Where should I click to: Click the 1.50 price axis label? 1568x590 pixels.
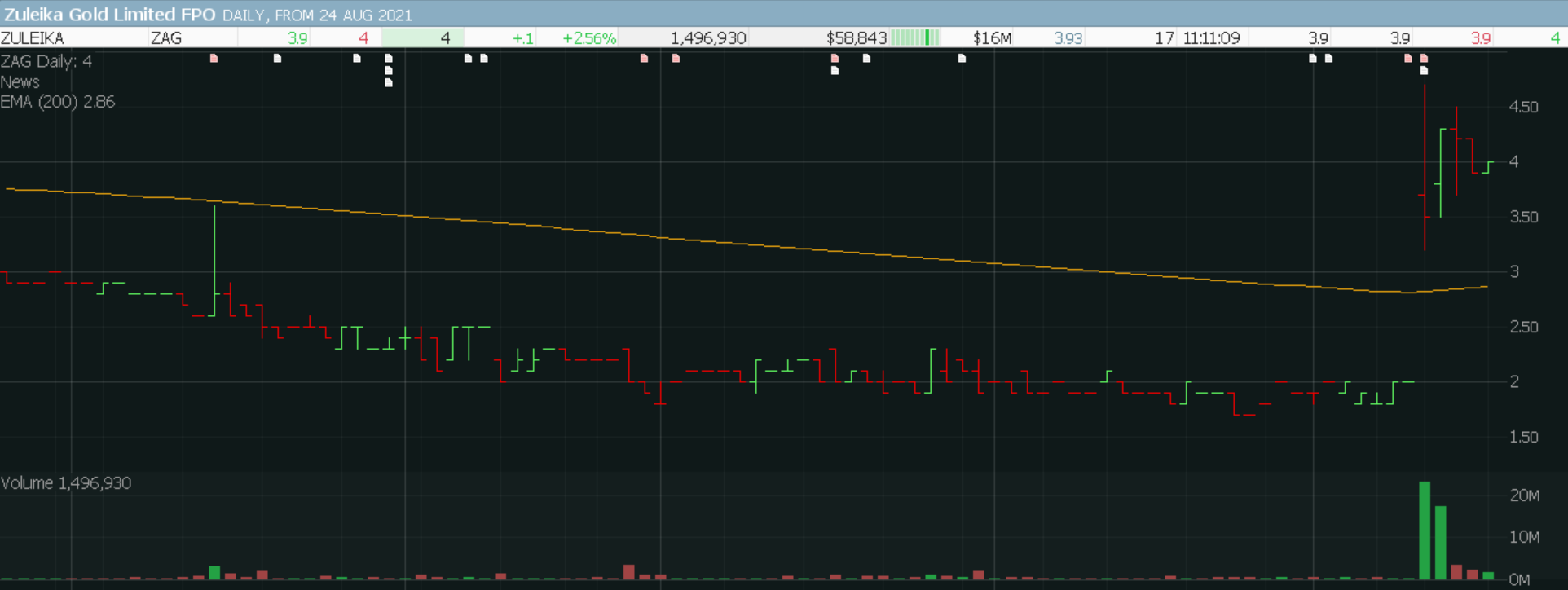coord(1523,437)
